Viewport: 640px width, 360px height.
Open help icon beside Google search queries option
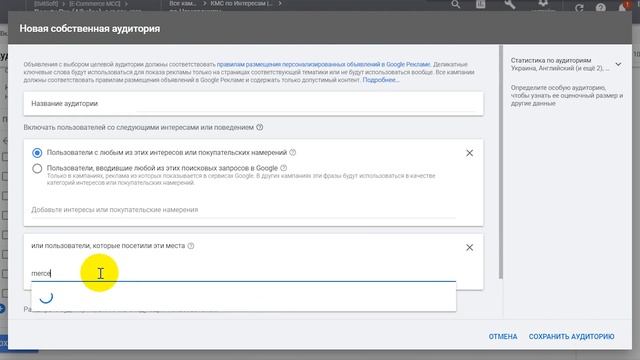point(284,168)
